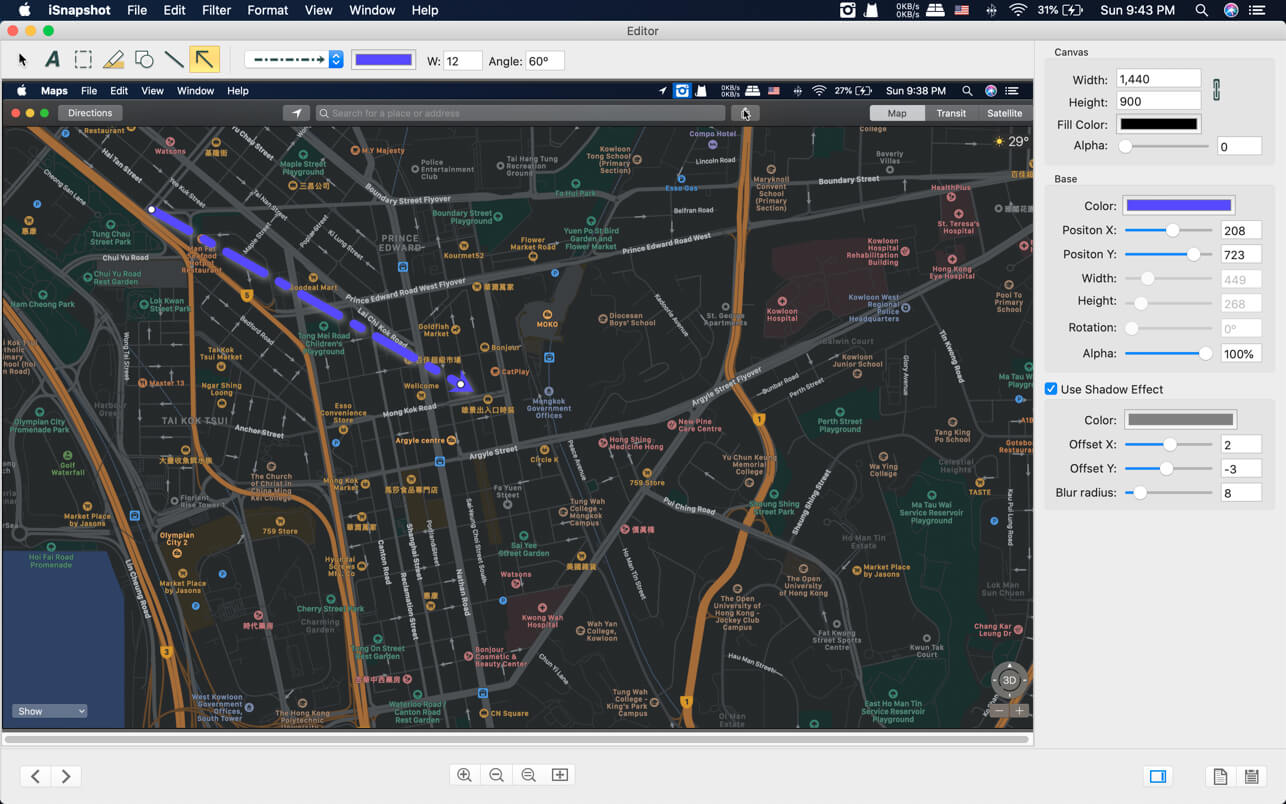1286x804 pixels.
Task: Click the toolbar purple color swatch
Action: 383,60
